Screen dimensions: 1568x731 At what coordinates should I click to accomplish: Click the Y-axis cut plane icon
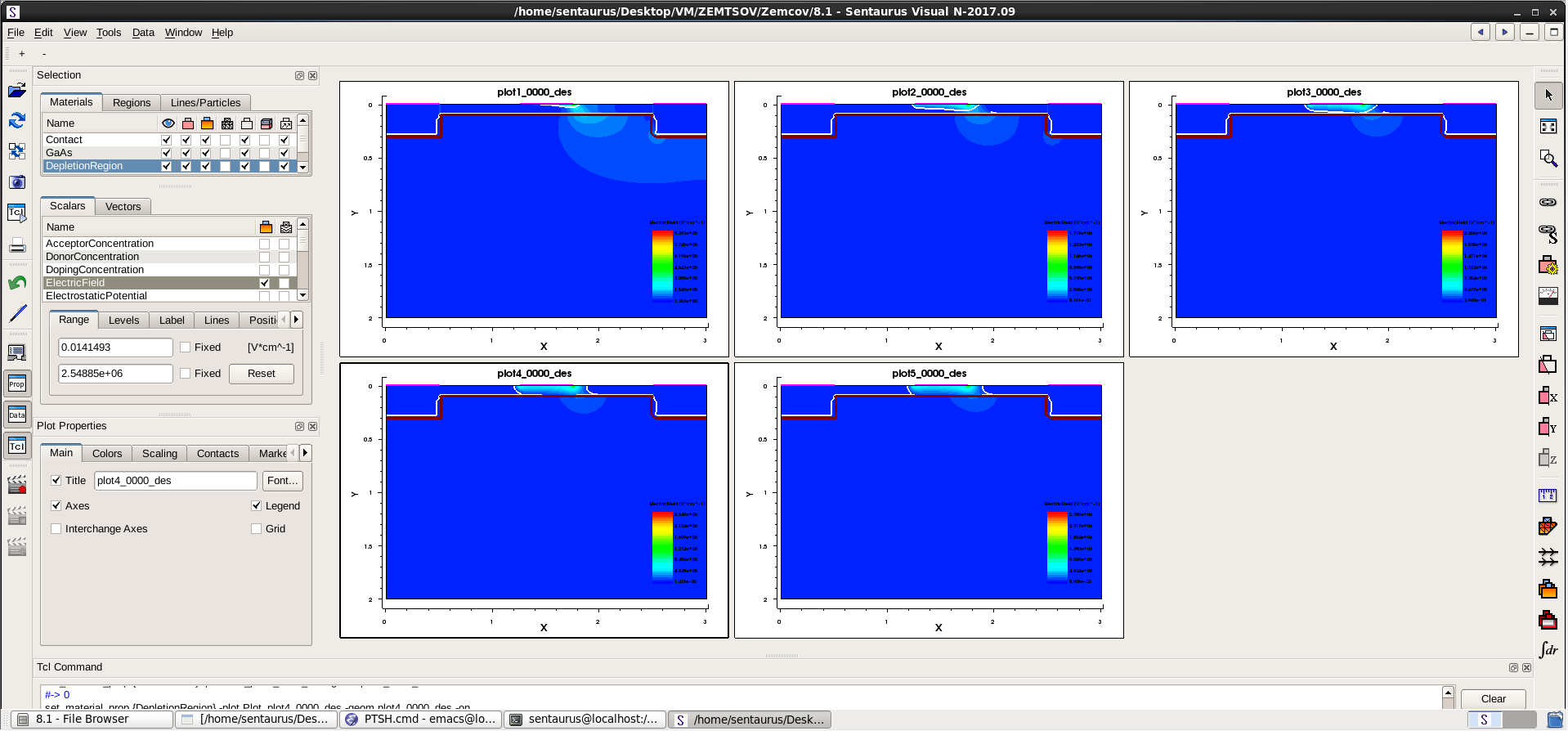pyautogui.click(x=1548, y=426)
